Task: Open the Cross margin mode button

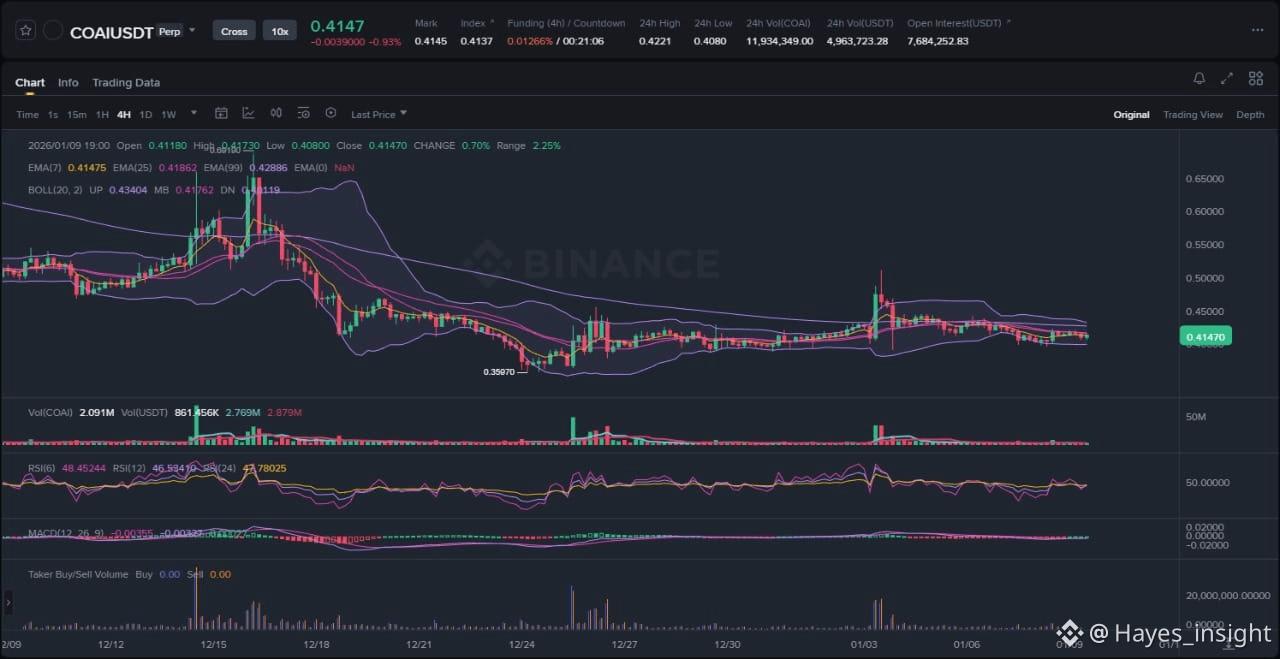Action: click(234, 31)
